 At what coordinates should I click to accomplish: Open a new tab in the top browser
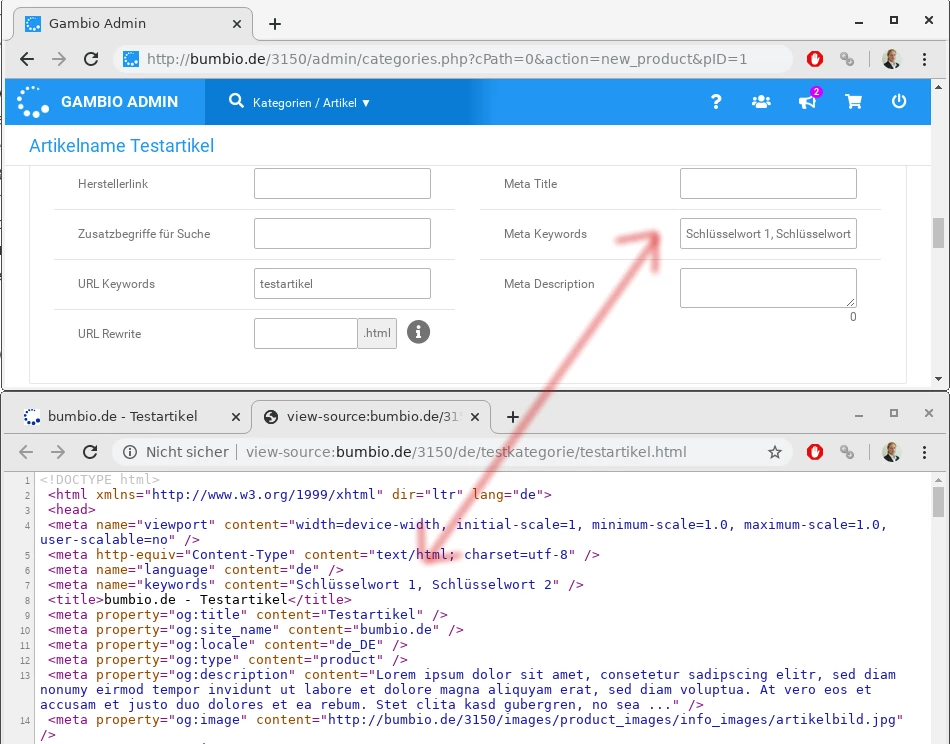[275, 24]
